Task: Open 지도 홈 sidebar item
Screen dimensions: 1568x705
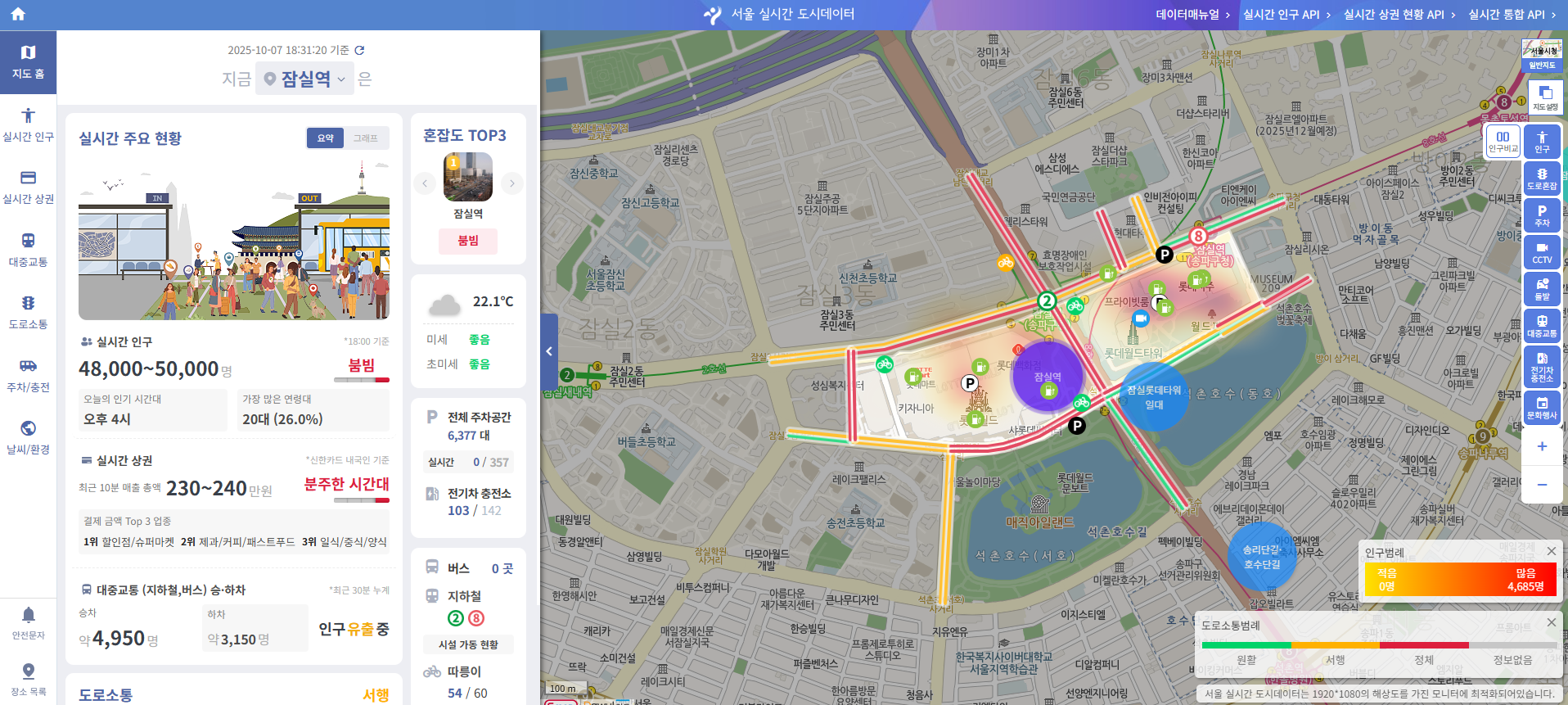Action: pyautogui.click(x=28, y=62)
